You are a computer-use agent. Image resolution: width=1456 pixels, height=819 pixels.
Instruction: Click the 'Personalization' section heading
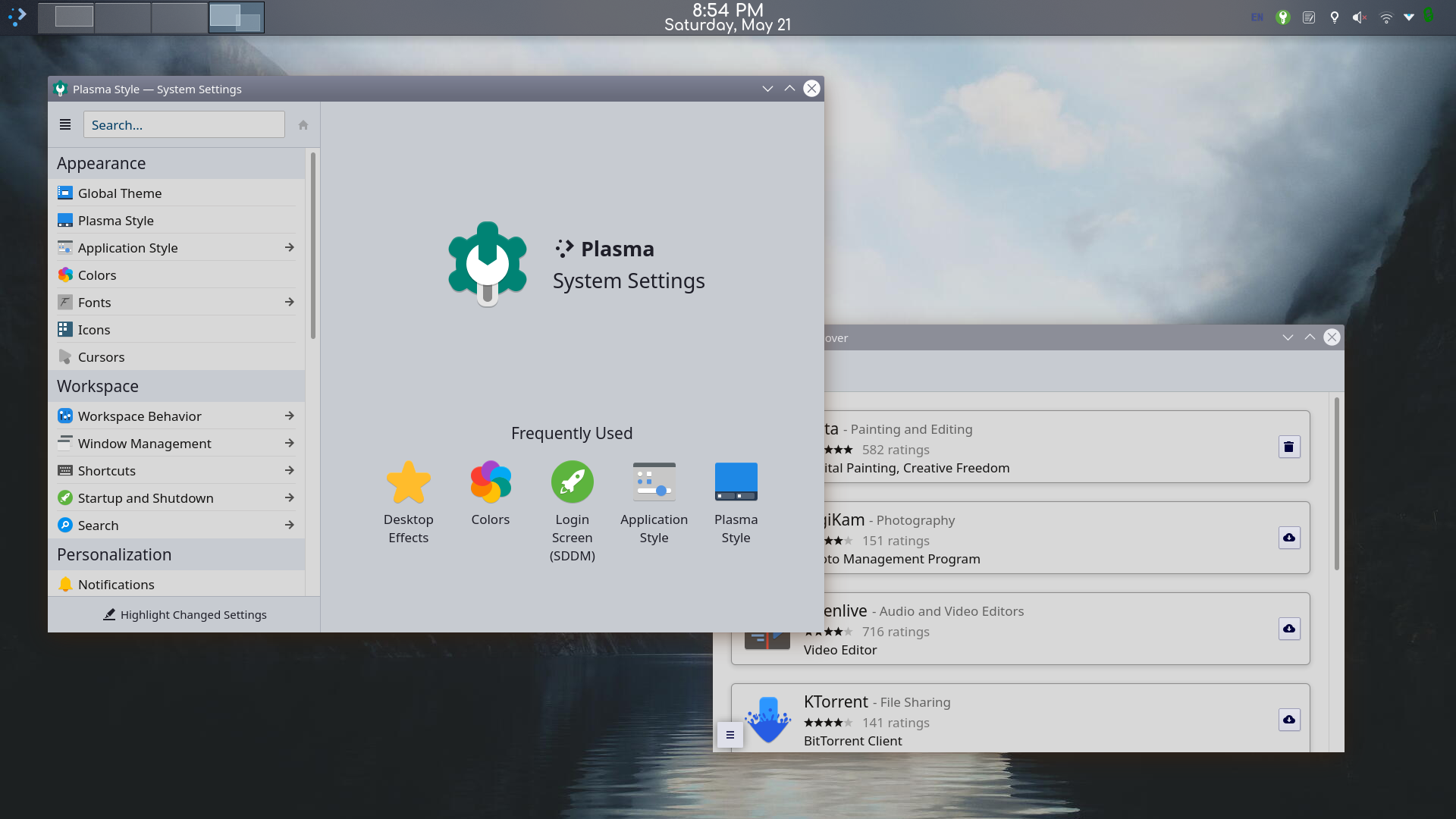(x=115, y=555)
